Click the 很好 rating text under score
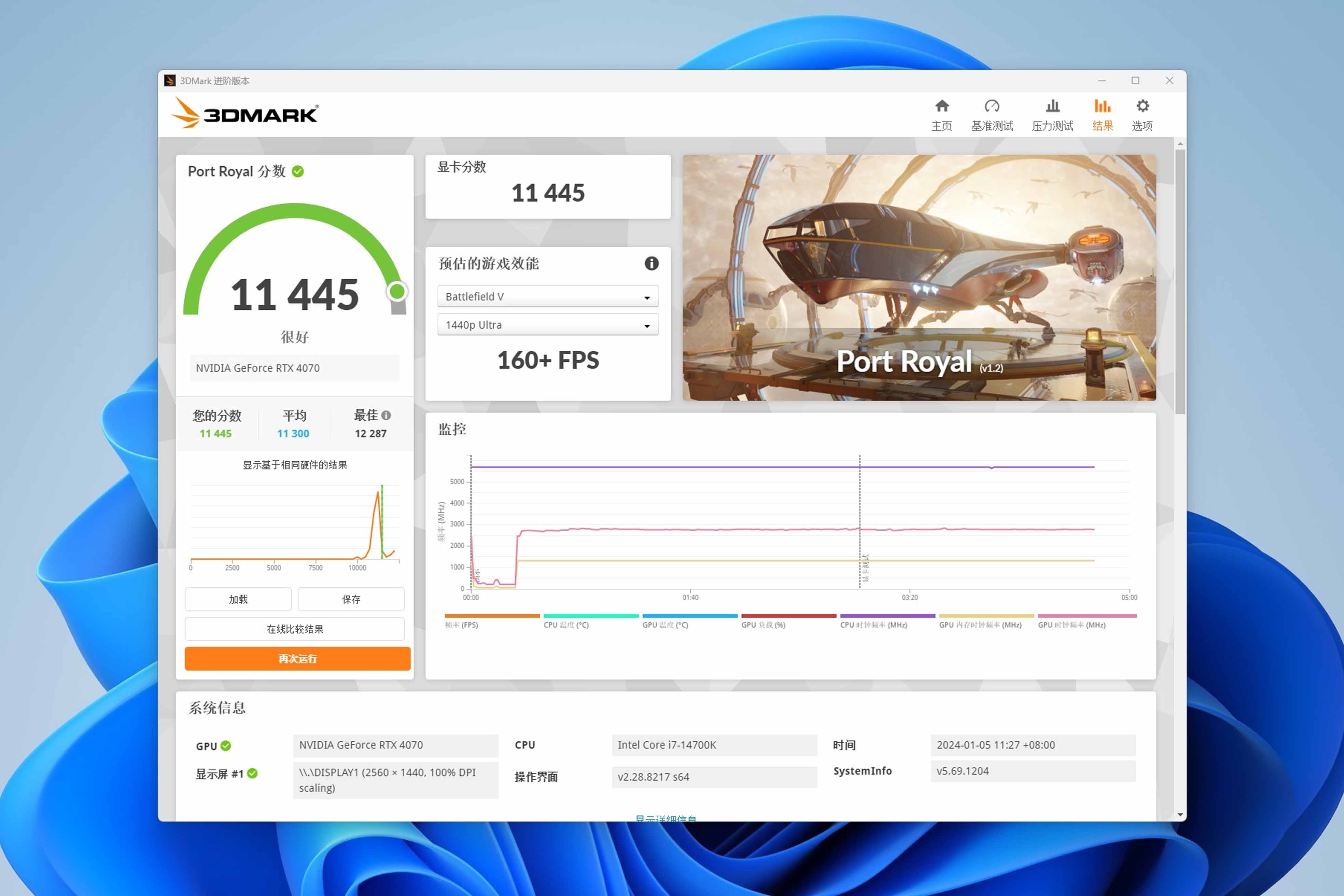Screen dimensions: 1344x896 click(295, 337)
